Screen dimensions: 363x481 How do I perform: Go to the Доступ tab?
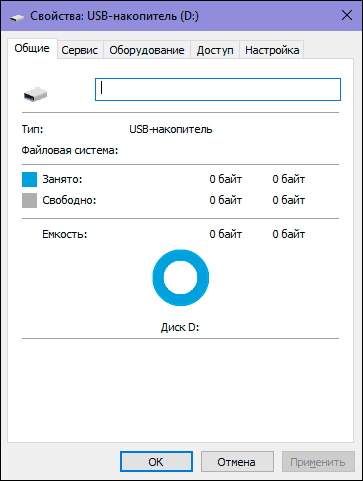215,50
